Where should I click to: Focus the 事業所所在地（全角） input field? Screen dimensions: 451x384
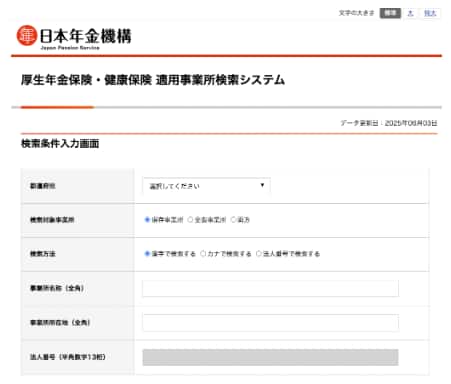tap(270, 322)
